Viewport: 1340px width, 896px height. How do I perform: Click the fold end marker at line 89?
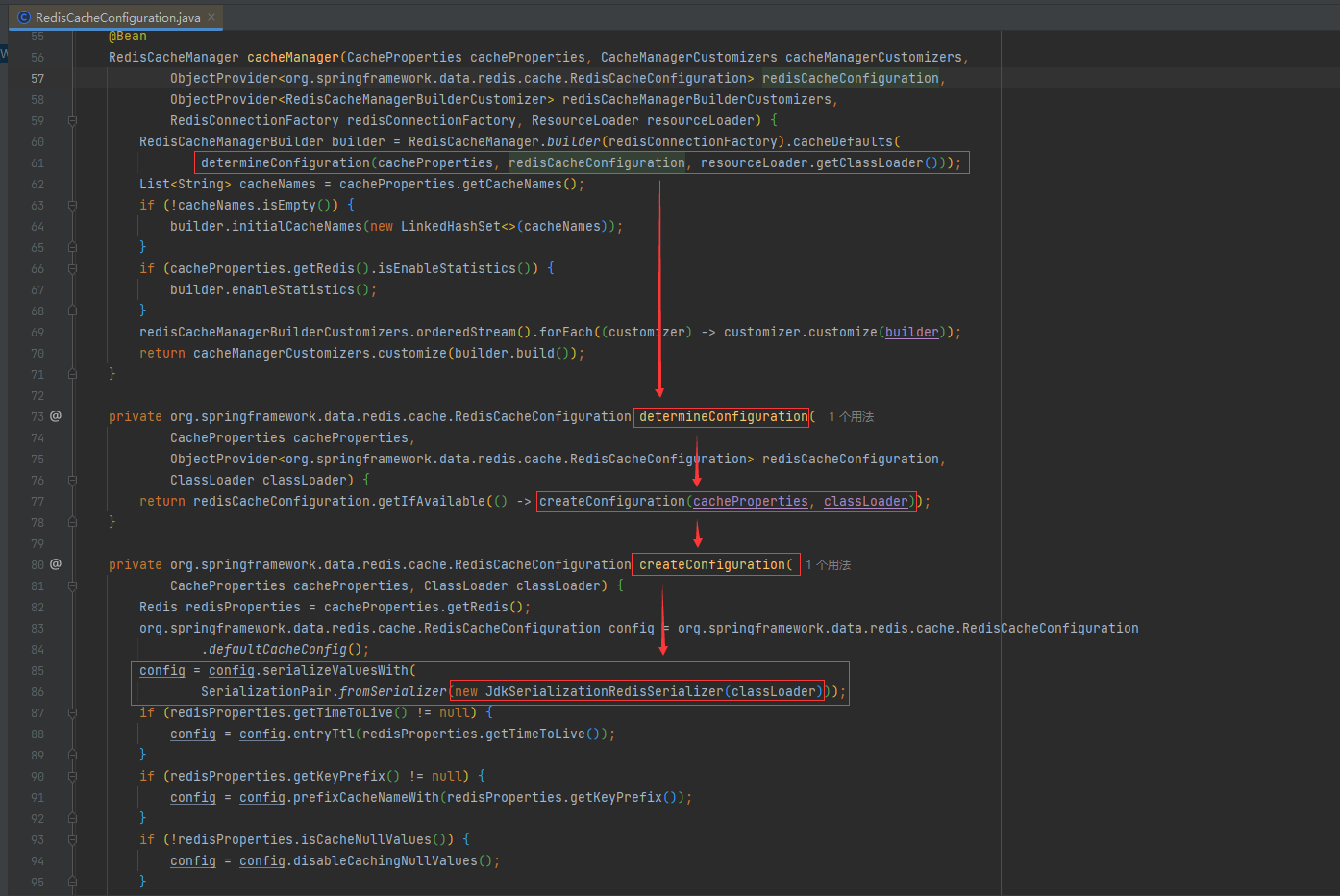click(x=72, y=755)
